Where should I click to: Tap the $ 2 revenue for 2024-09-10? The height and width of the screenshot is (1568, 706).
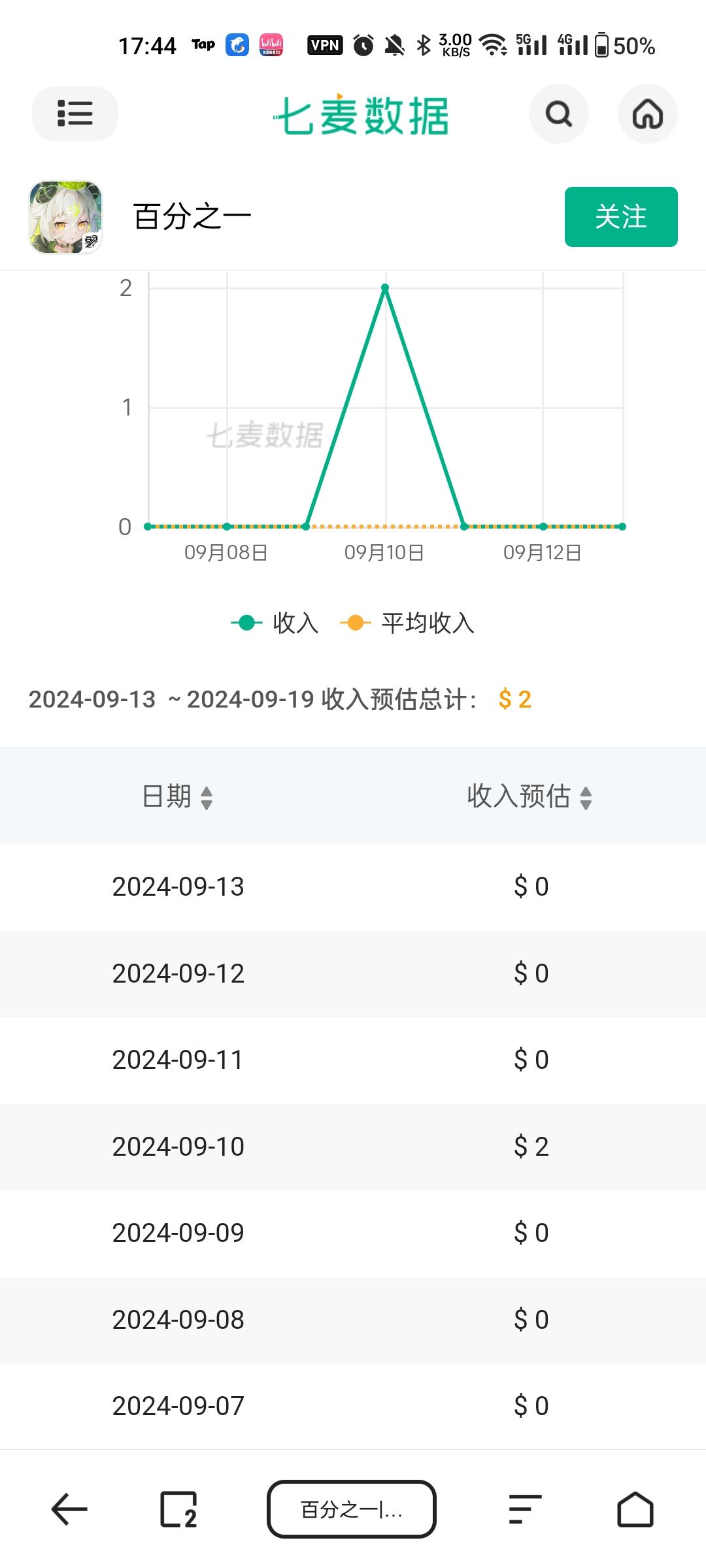(x=531, y=1147)
